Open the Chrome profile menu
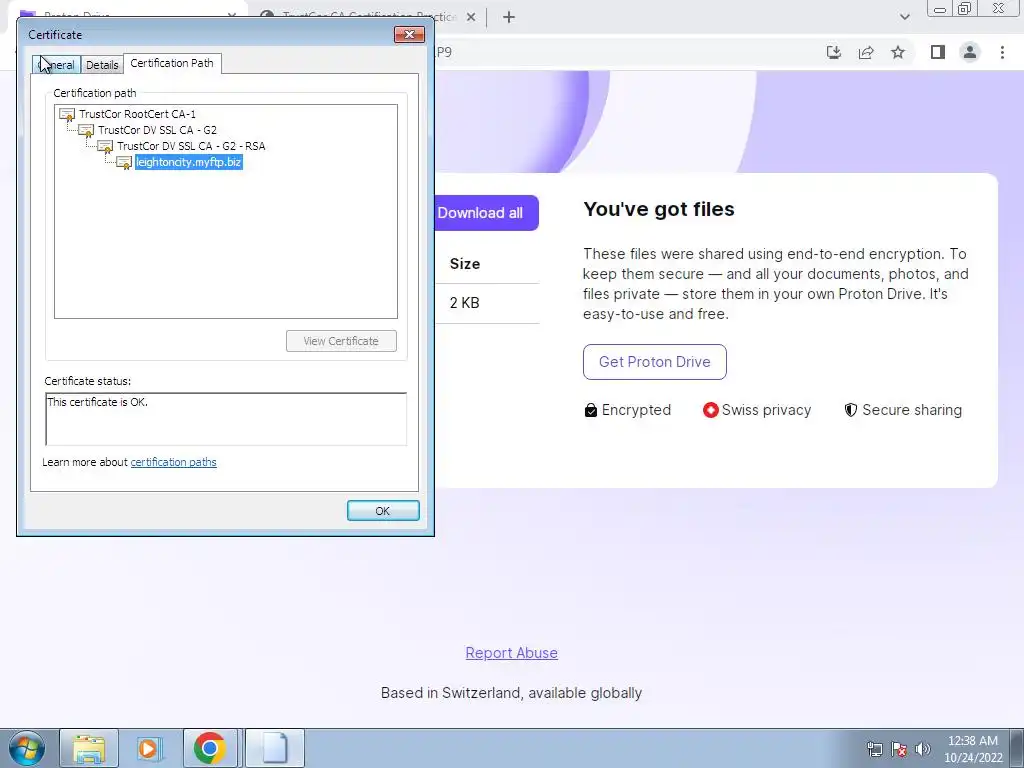Image resolution: width=1024 pixels, height=768 pixels. coord(970,52)
